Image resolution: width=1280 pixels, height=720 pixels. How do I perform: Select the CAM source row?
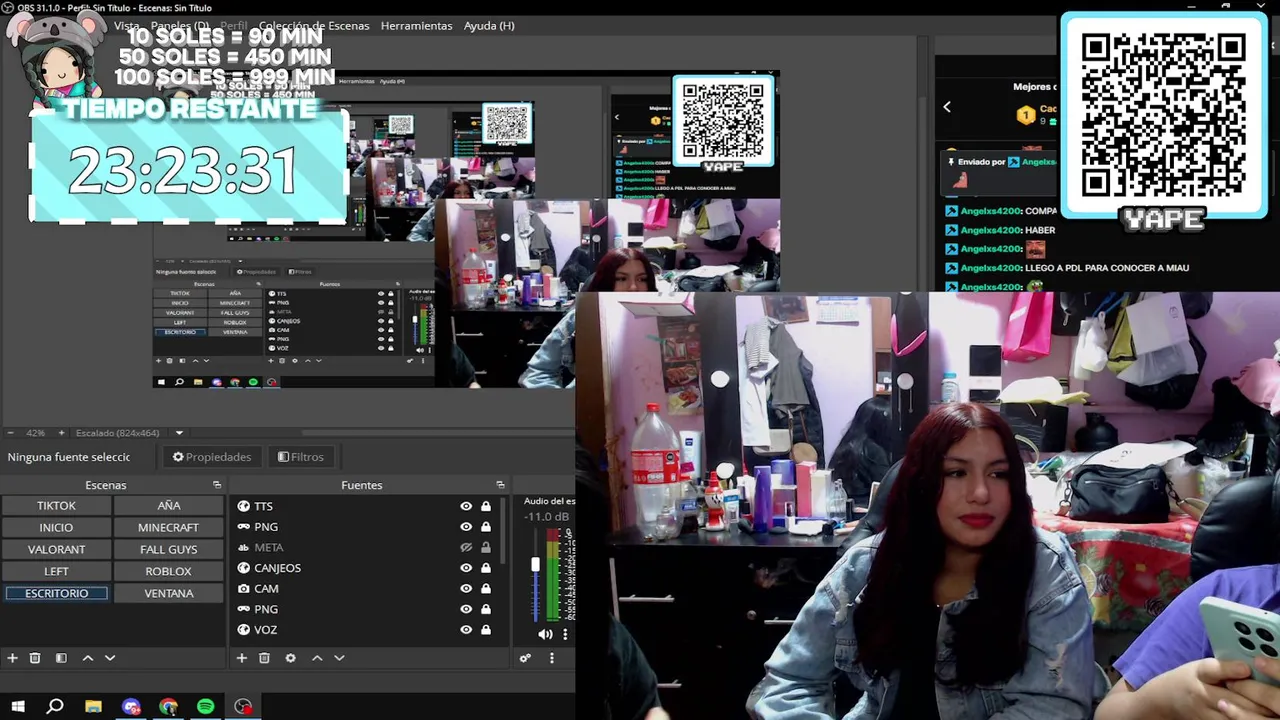tap(364, 589)
